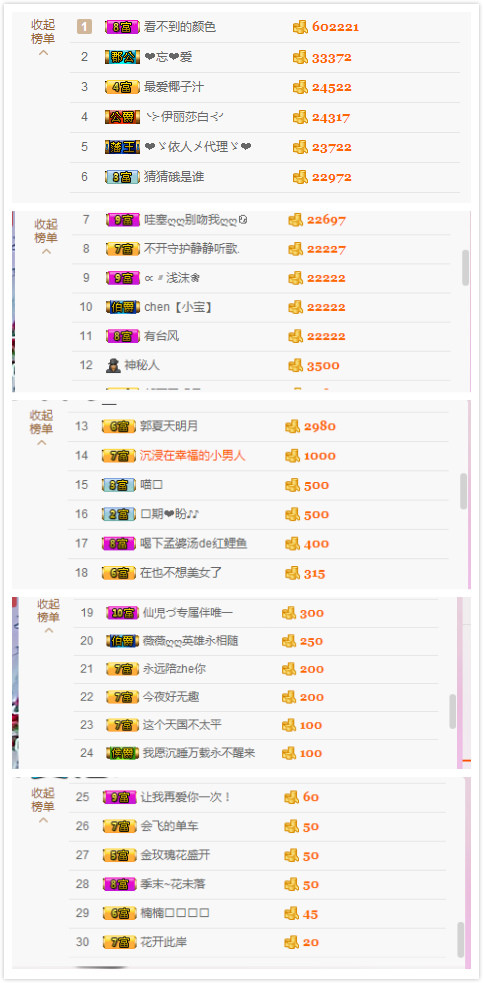The width and height of the screenshot is (483, 983).
Task: Click the 伯爵 badge beside chen【小宝】
Action: 122,307
